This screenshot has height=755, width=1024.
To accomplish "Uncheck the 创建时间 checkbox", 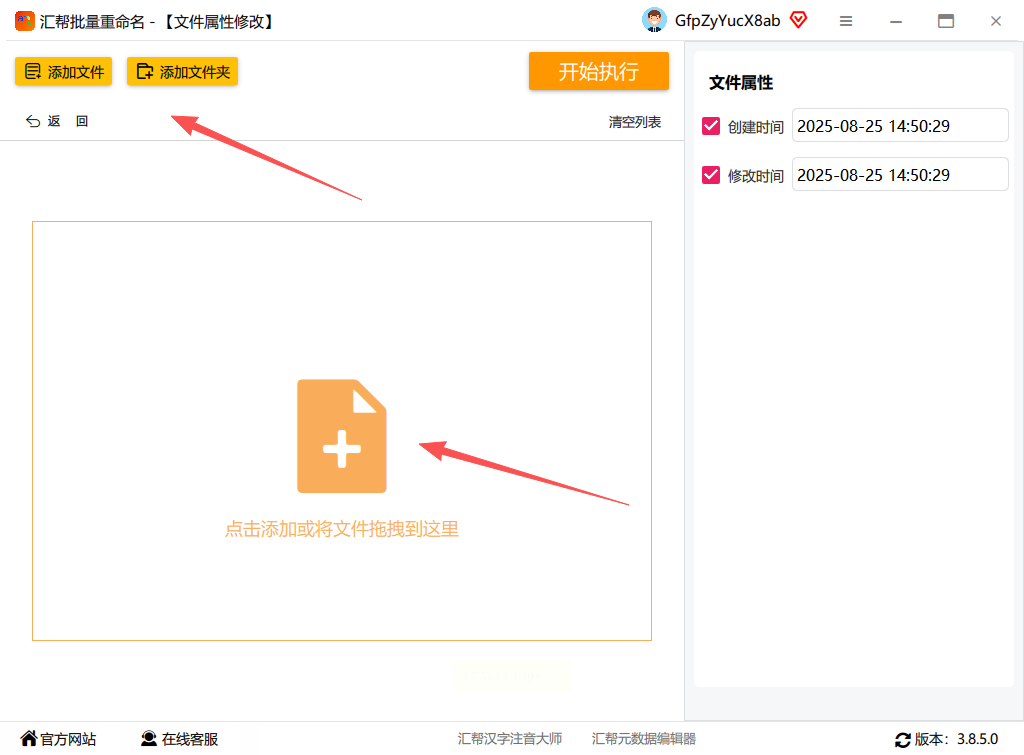I will [711, 126].
